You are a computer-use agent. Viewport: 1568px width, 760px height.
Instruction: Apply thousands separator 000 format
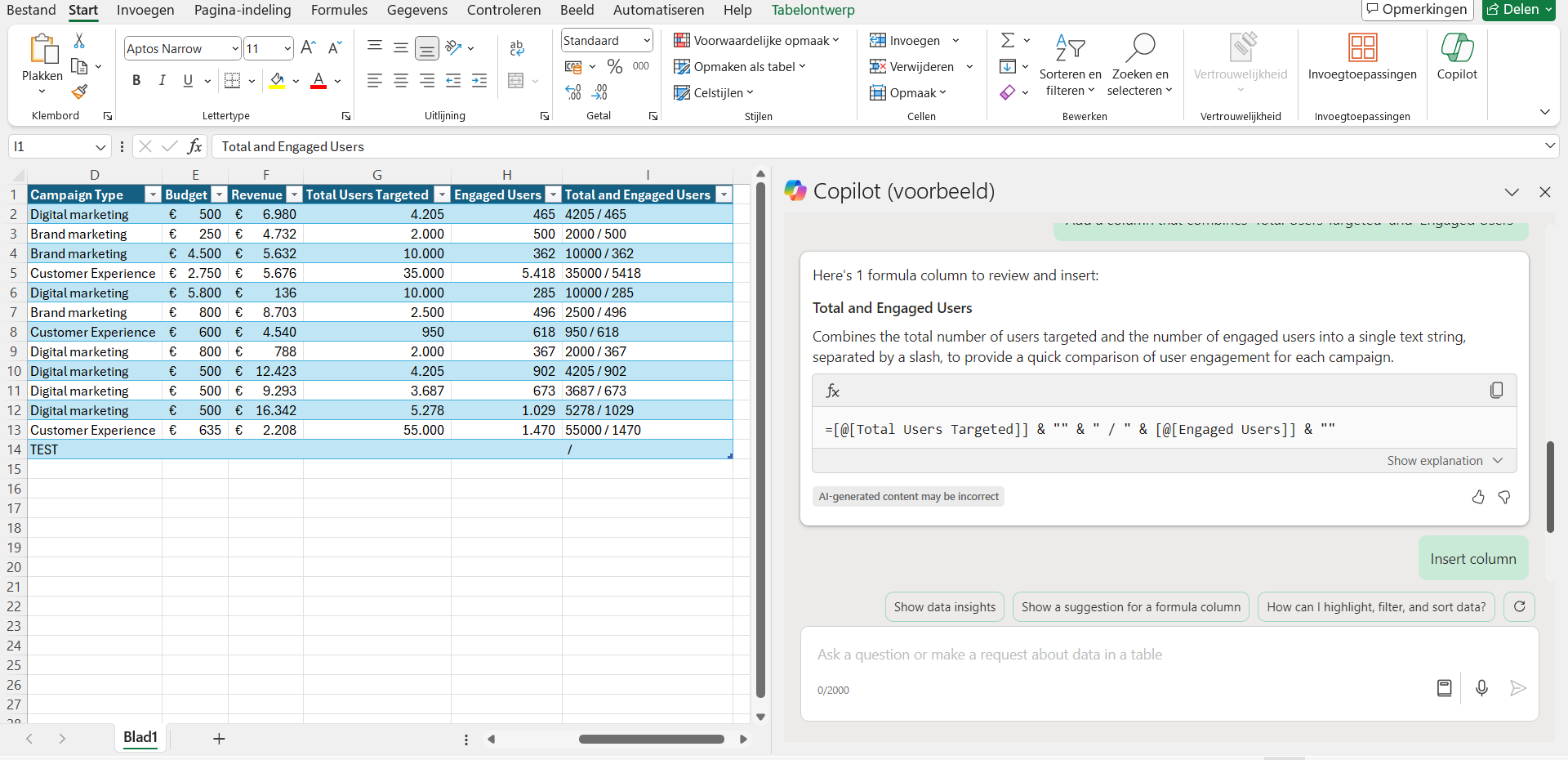tap(641, 66)
